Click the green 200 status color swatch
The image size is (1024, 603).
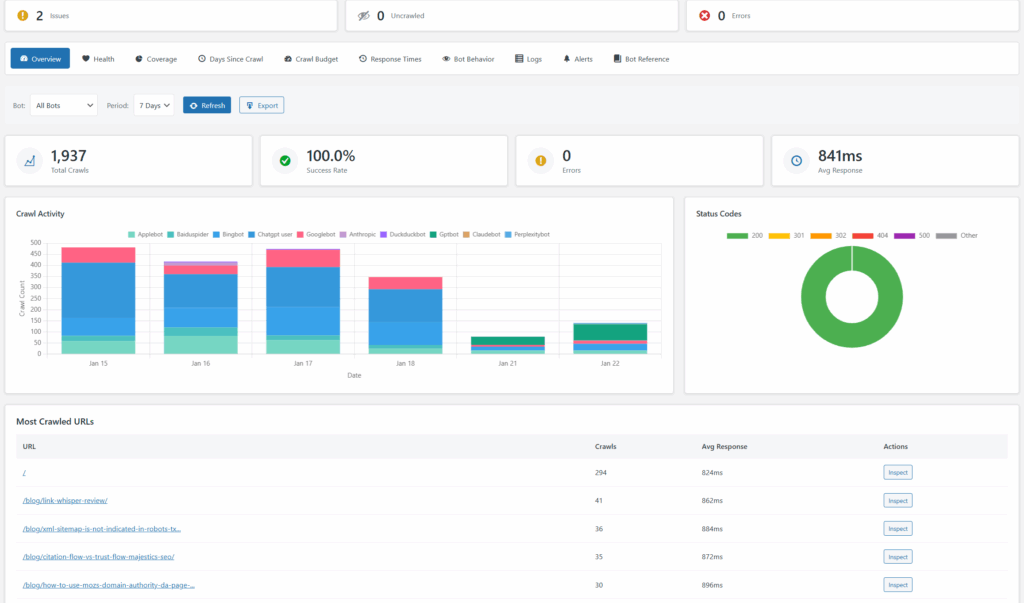[x=736, y=235]
